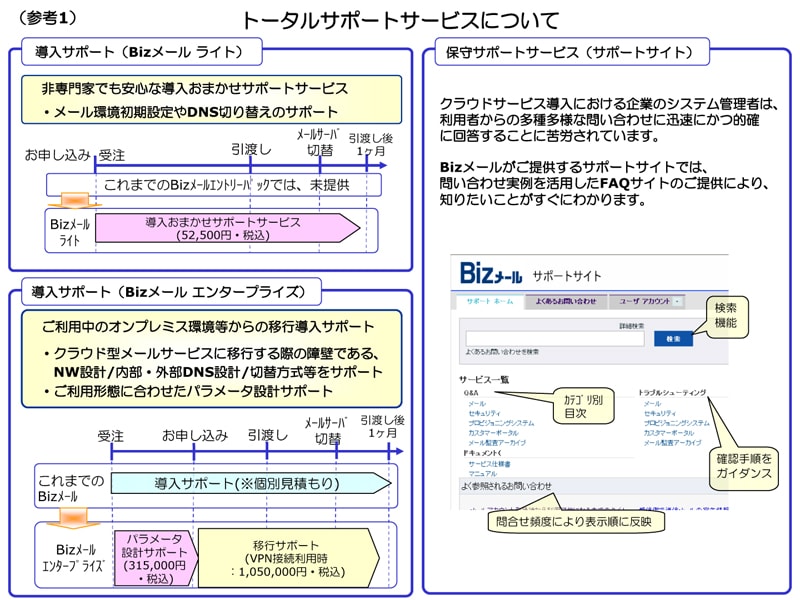This screenshot has height=600, width=800.
Task: Click ご利用中のオンプレミス環境等からの移行導入サポート text
Action: pos(208,326)
